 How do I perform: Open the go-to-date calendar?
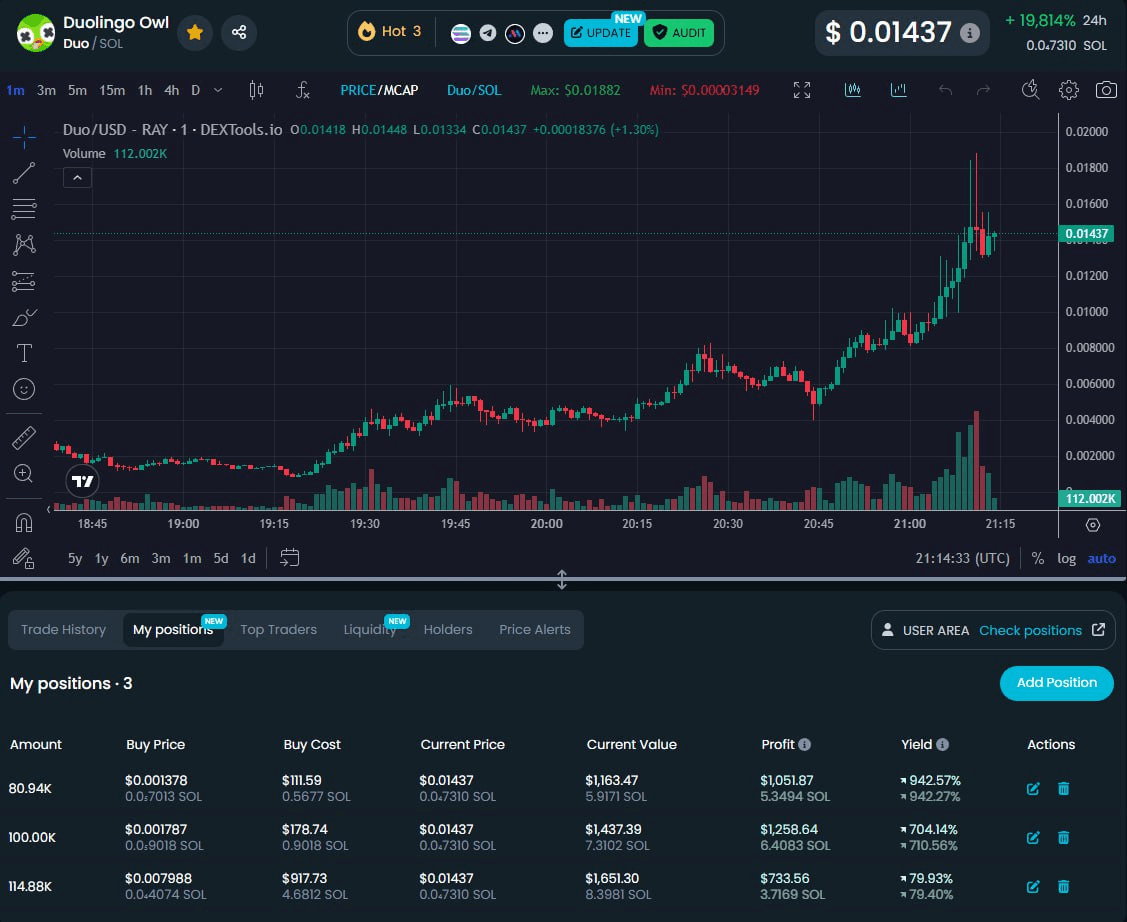(290, 558)
